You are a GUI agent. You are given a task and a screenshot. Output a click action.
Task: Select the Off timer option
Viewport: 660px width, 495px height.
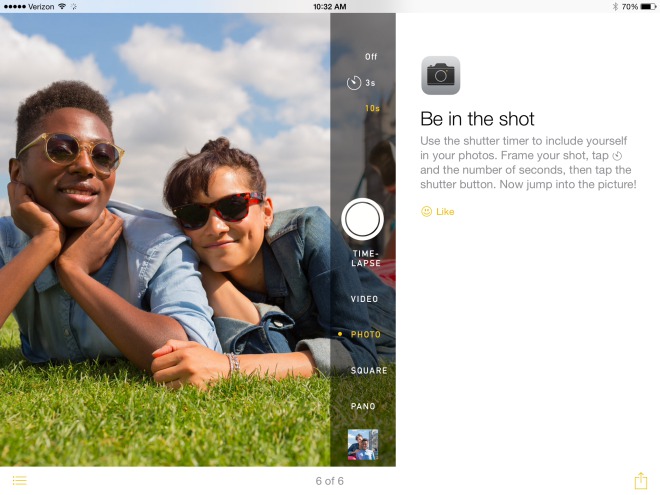pyautogui.click(x=371, y=57)
